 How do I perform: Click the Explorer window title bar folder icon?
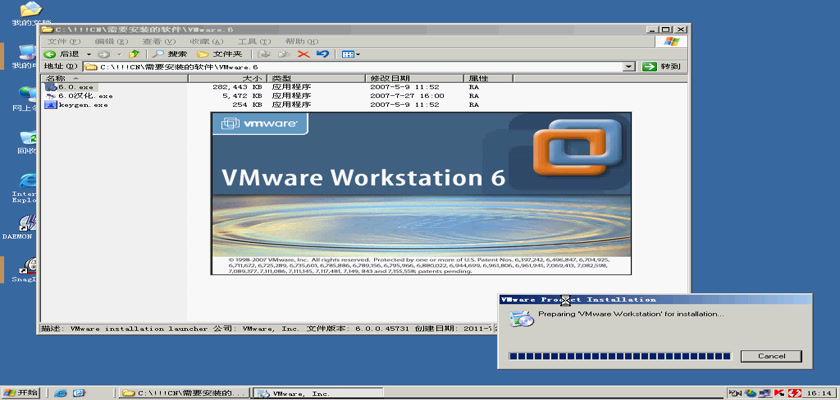tap(47, 29)
